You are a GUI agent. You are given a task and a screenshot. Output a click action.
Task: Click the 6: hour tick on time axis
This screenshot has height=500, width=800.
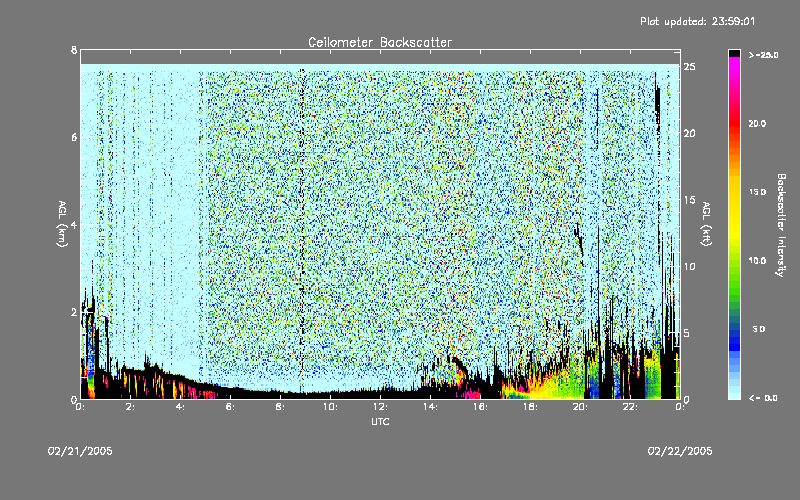(231, 407)
